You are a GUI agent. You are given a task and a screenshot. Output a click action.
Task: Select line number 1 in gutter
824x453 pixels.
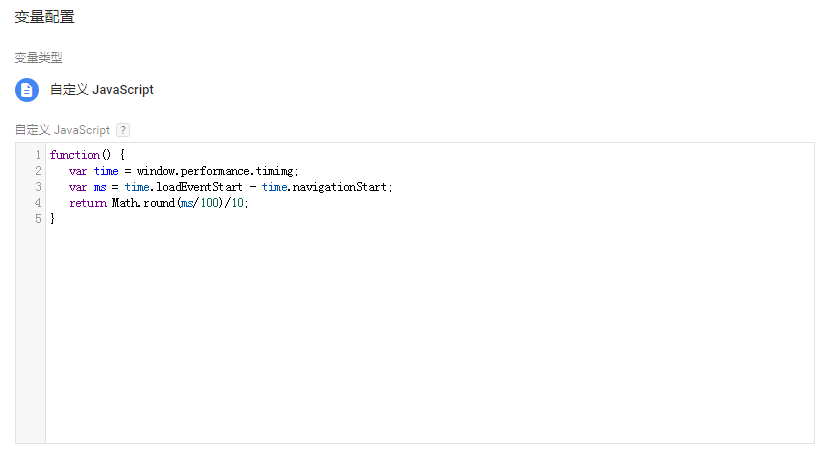tap(38, 155)
